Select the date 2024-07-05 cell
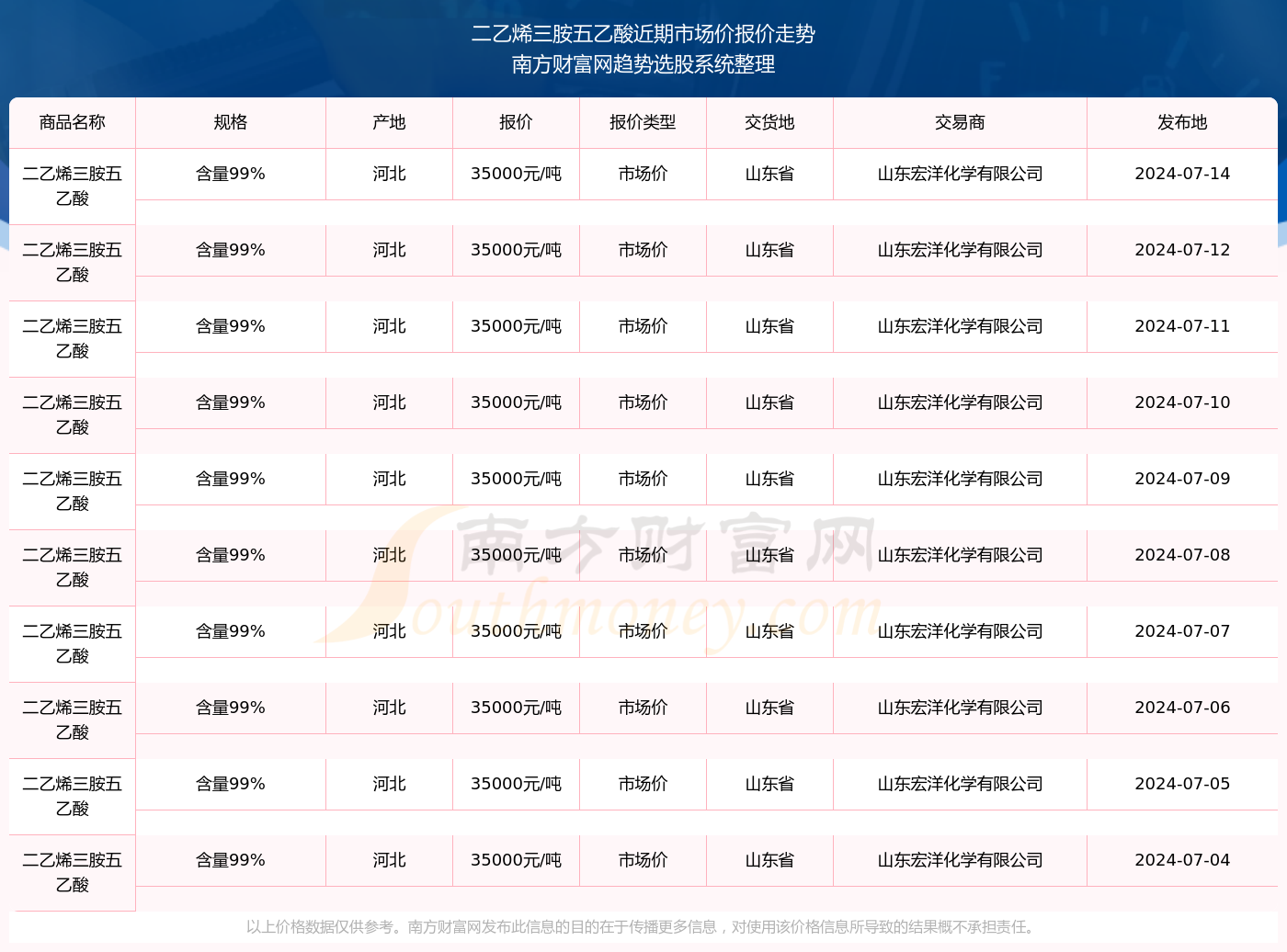 pos(1183,784)
